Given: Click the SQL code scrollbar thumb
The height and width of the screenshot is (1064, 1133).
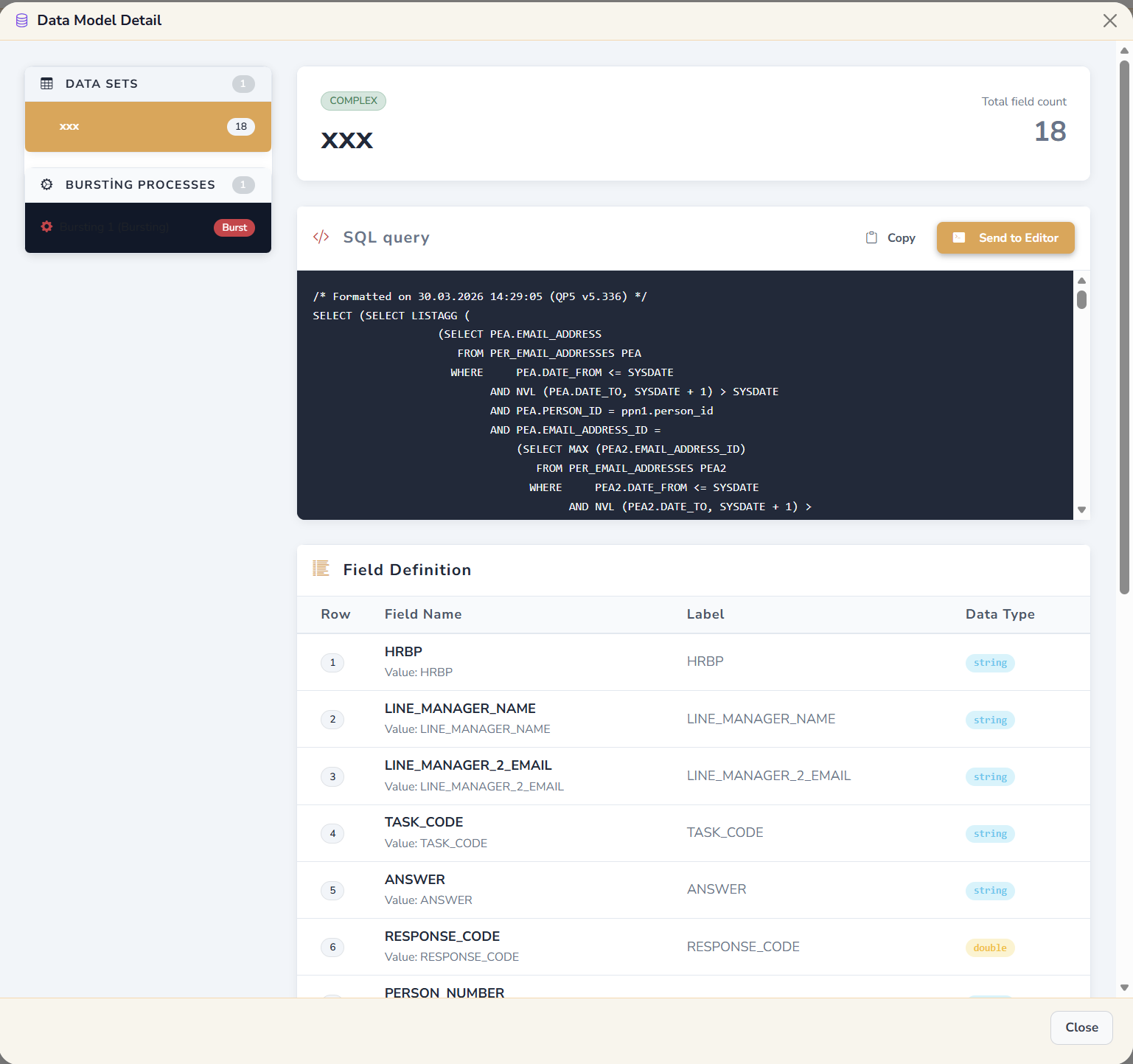Looking at the screenshot, I should 1081,299.
